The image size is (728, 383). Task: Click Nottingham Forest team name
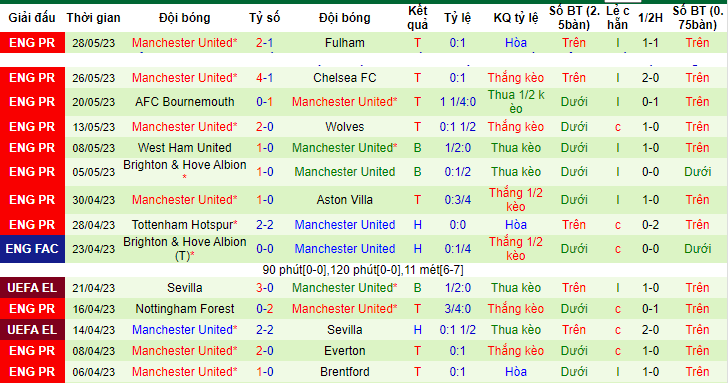point(185,309)
